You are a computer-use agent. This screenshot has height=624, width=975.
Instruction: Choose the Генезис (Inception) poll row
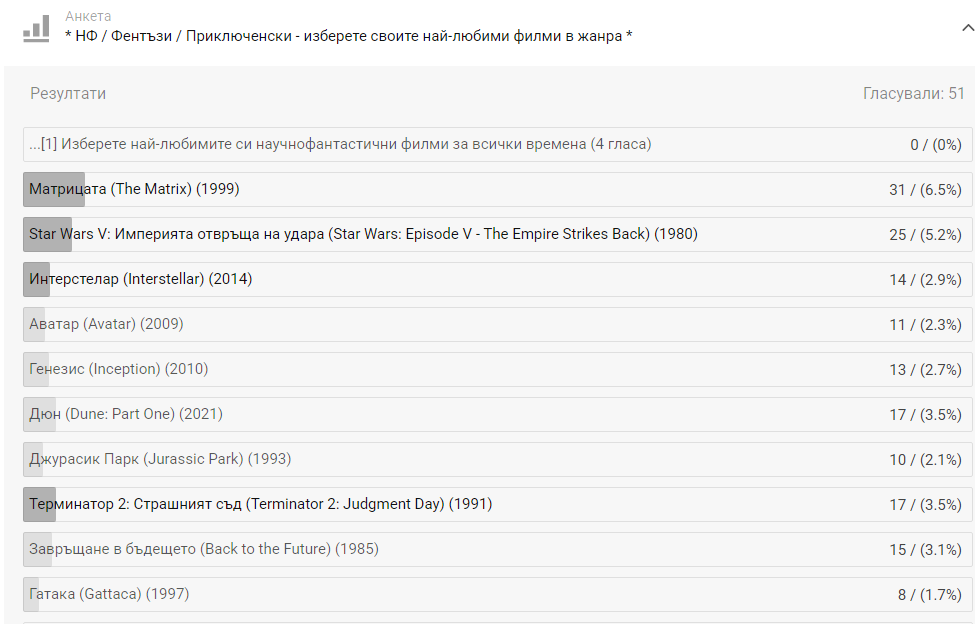pos(119,369)
